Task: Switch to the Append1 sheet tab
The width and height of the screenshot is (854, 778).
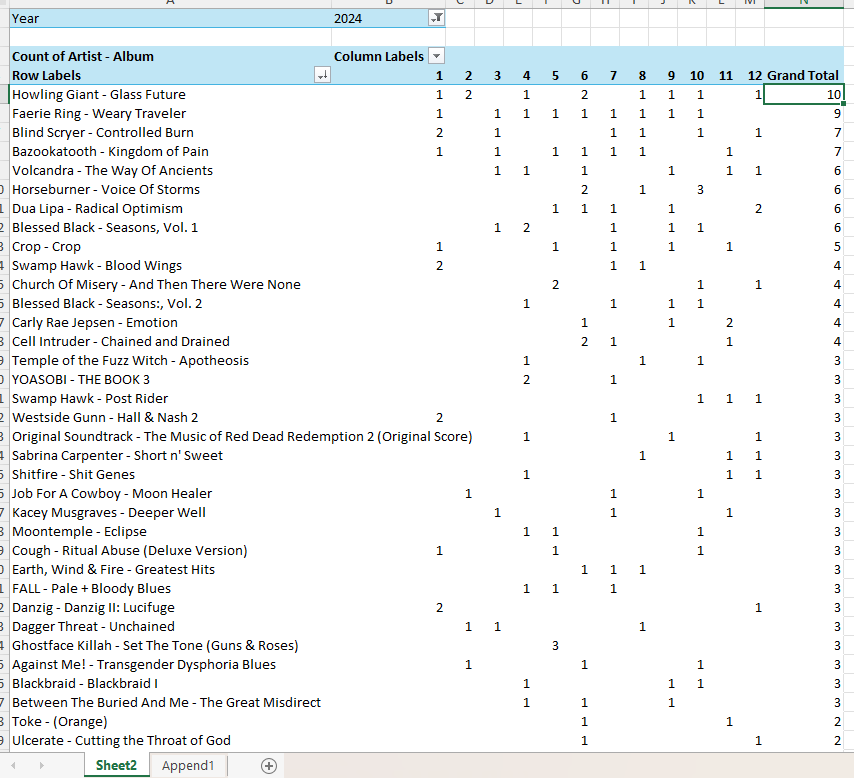Action: click(x=188, y=765)
